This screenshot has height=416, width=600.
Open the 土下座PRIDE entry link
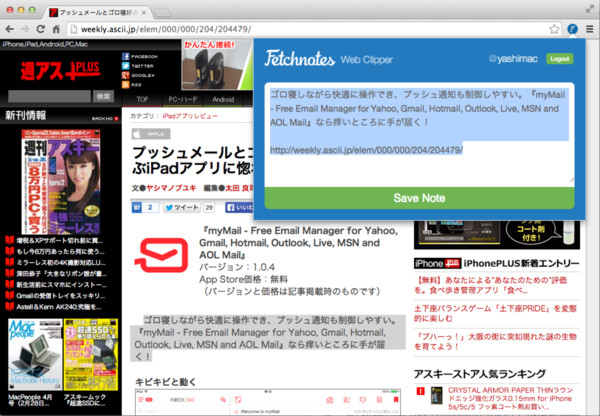[x=496, y=313]
